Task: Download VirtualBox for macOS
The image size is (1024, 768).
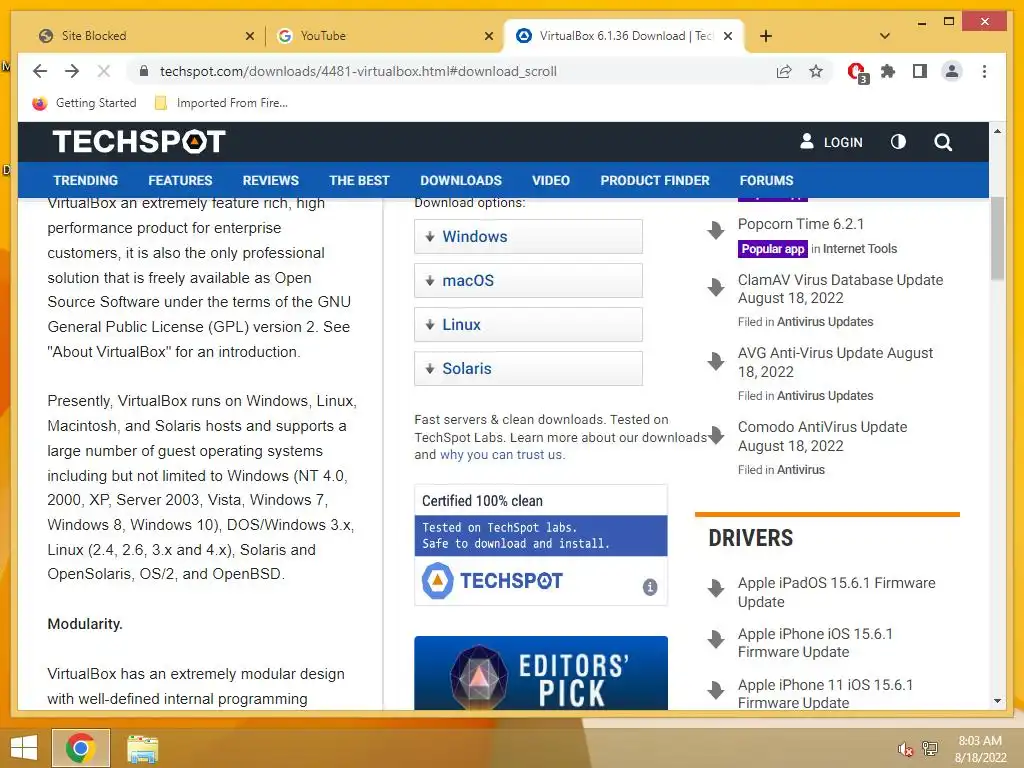Action: tap(528, 281)
